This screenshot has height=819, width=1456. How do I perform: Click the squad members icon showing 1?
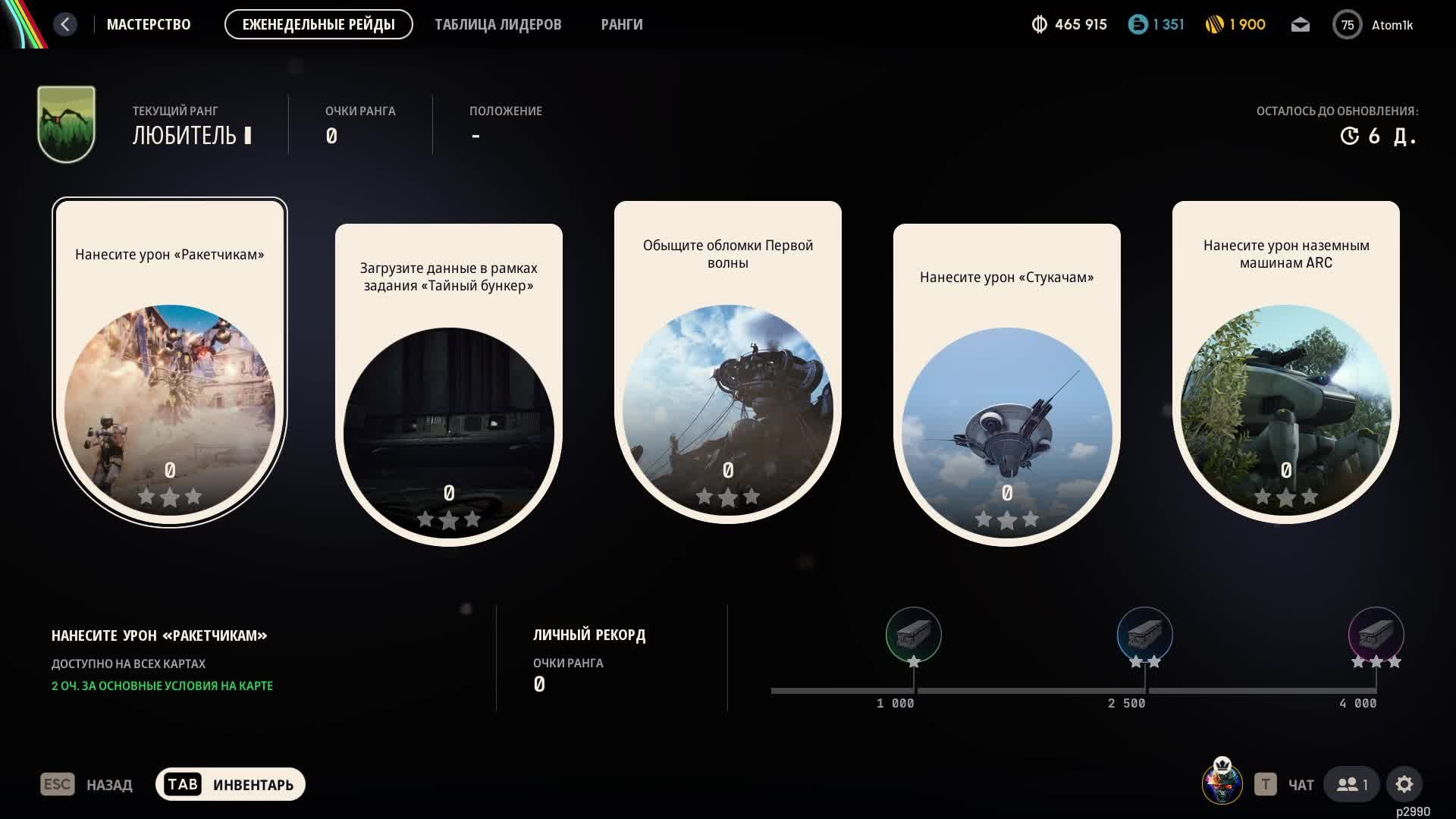[x=1352, y=784]
